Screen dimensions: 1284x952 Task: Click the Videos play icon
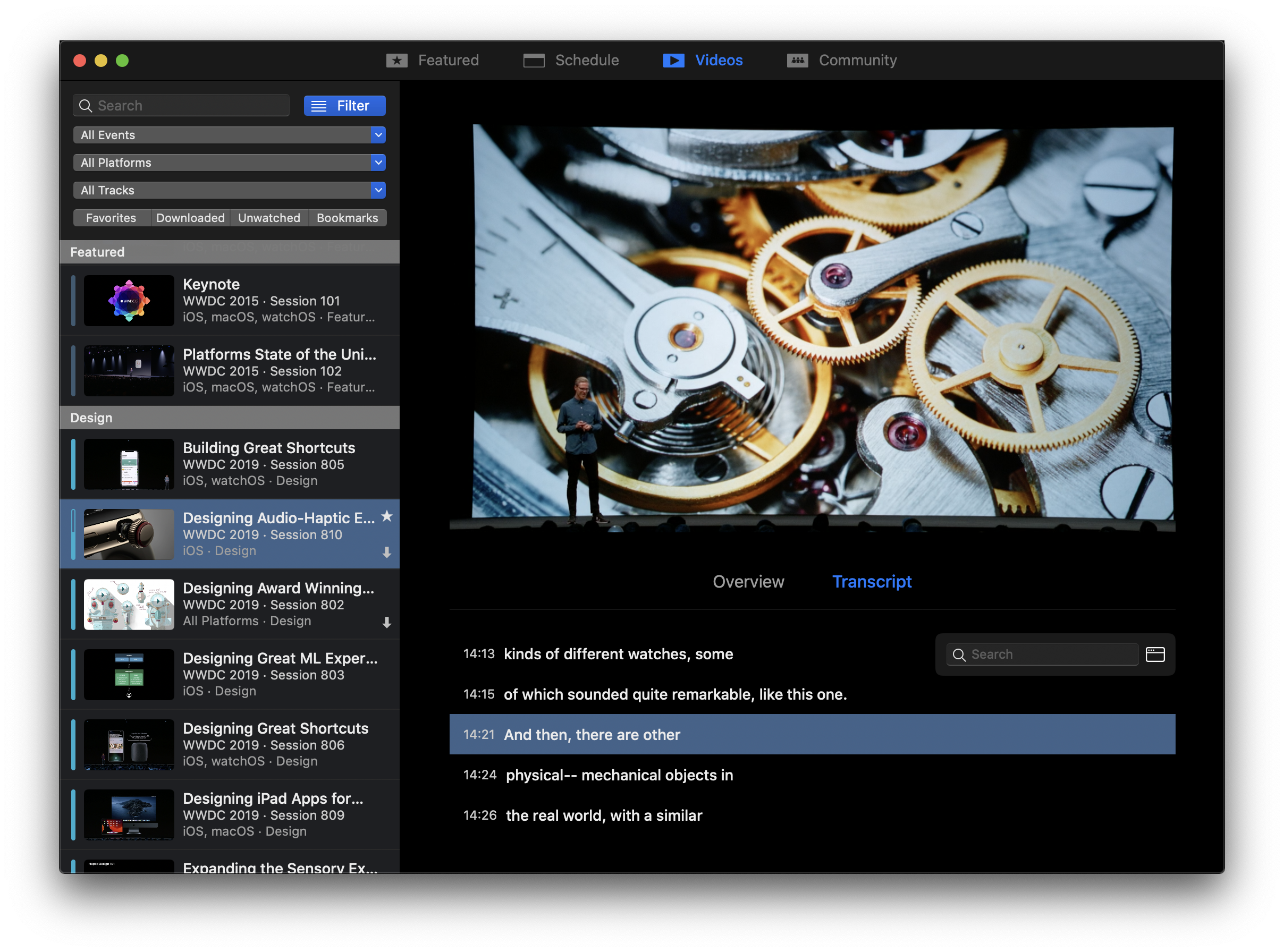click(x=673, y=61)
